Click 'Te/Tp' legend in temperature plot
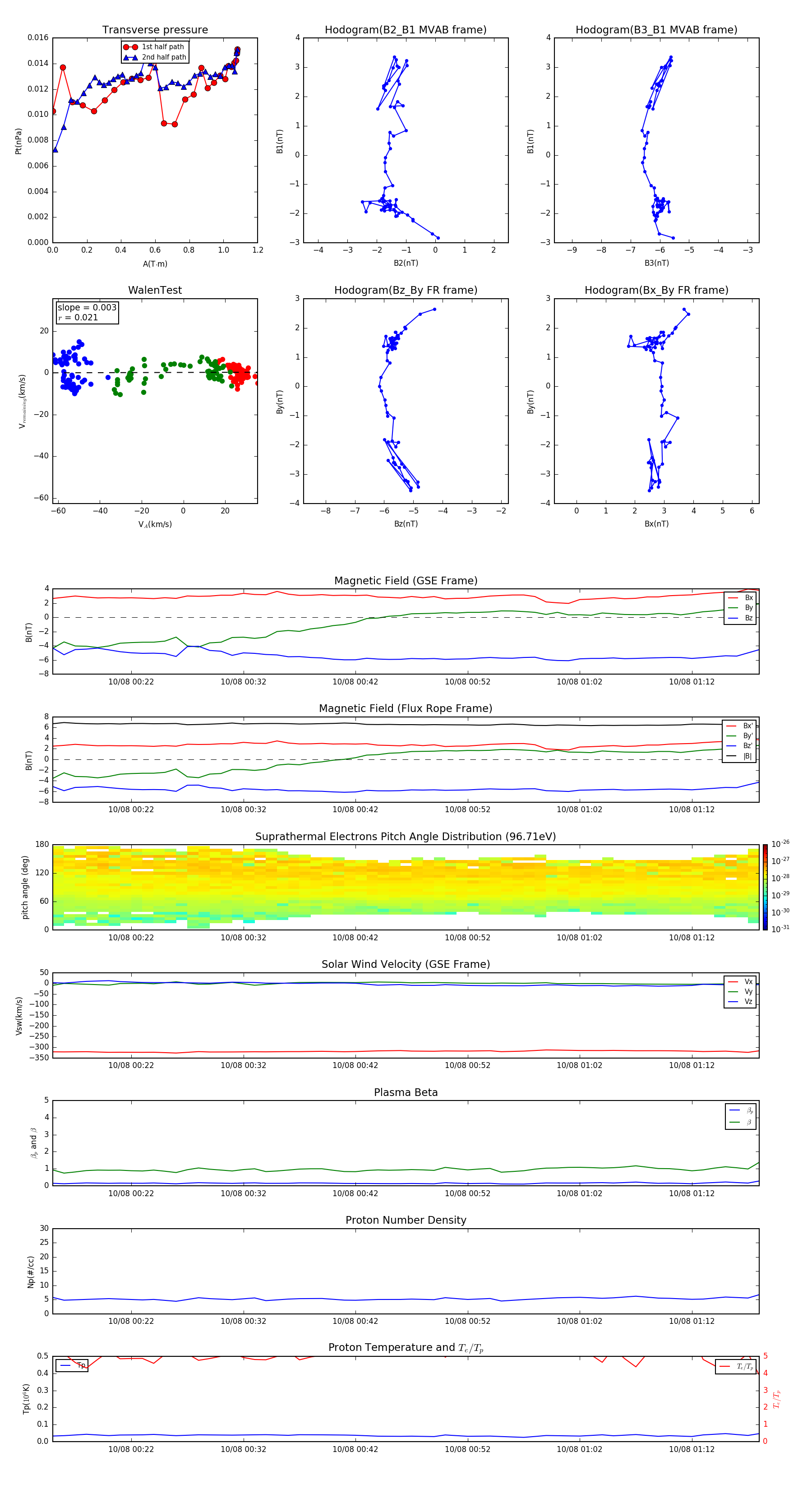 point(736,1366)
